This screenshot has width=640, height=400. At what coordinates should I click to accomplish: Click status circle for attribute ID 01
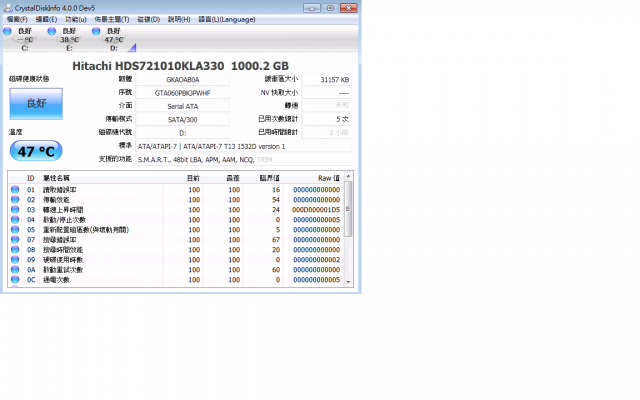pos(15,190)
